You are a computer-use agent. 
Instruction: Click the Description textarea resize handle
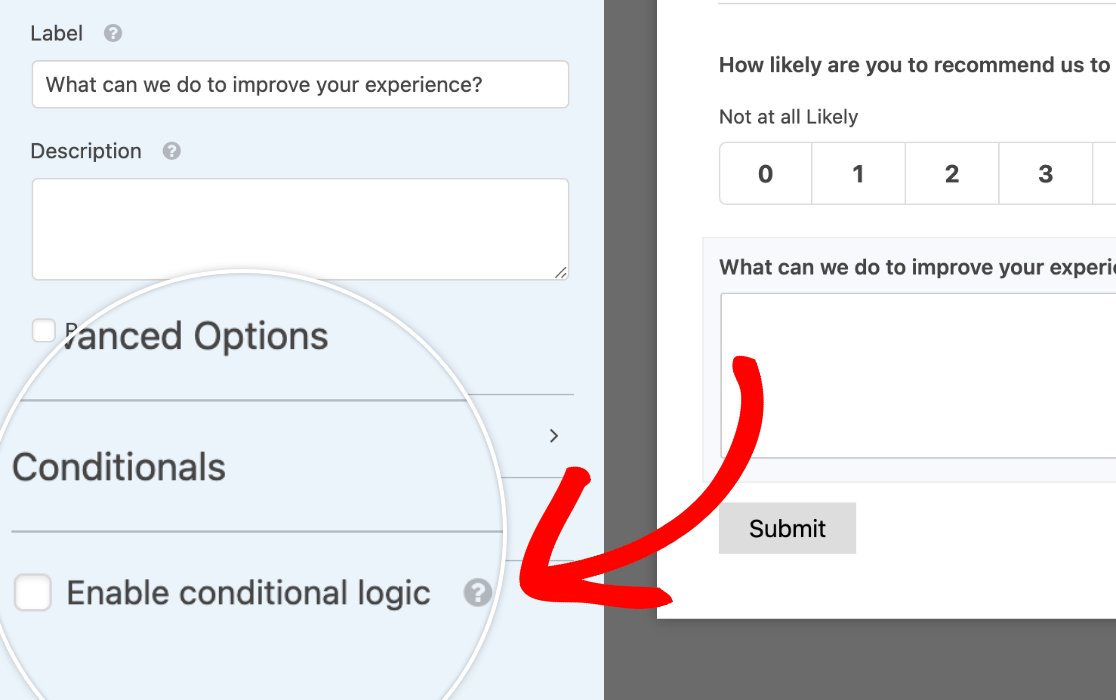tap(561, 272)
